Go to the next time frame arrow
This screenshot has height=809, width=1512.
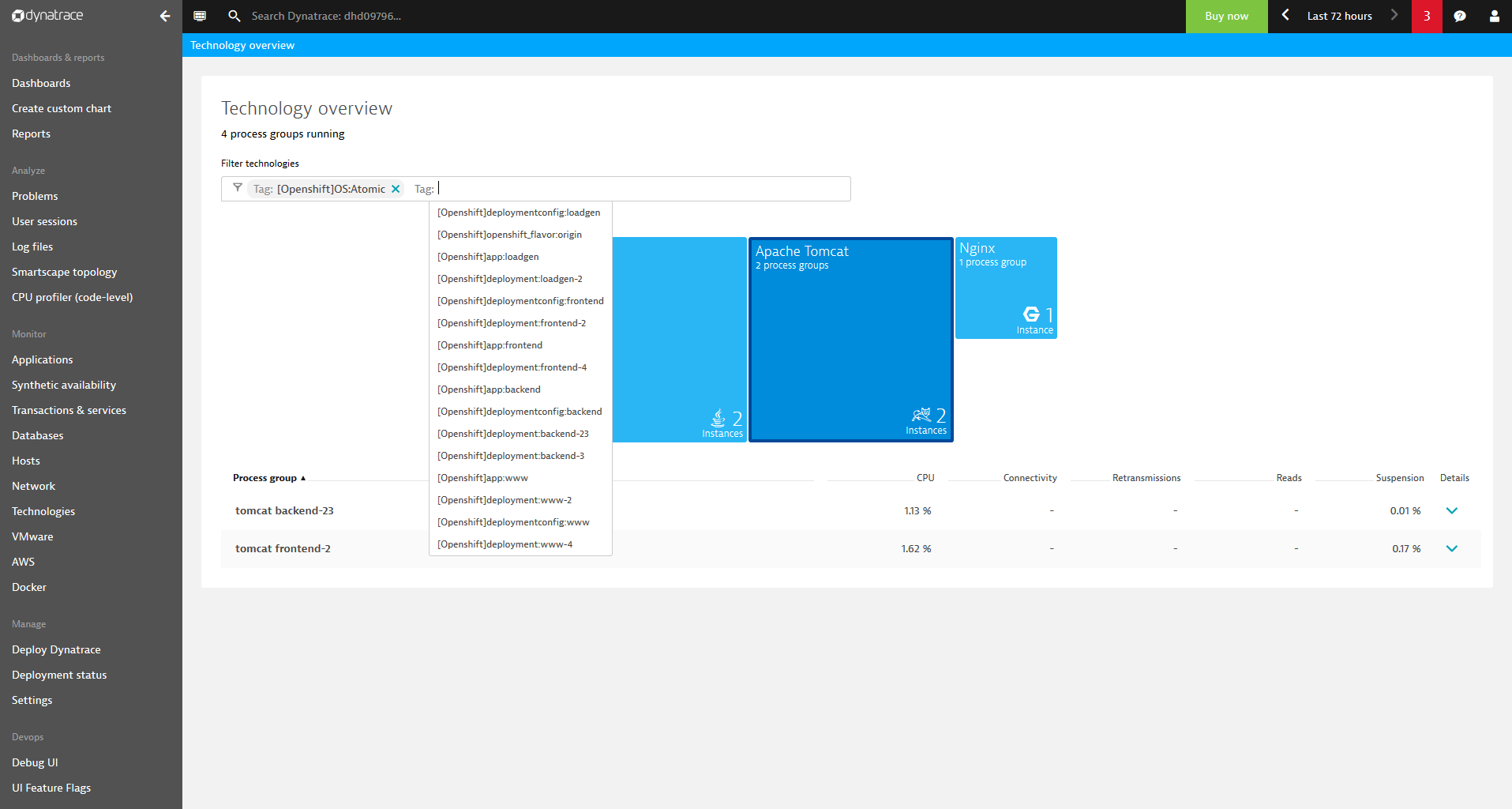pyautogui.click(x=1394, y=15)
